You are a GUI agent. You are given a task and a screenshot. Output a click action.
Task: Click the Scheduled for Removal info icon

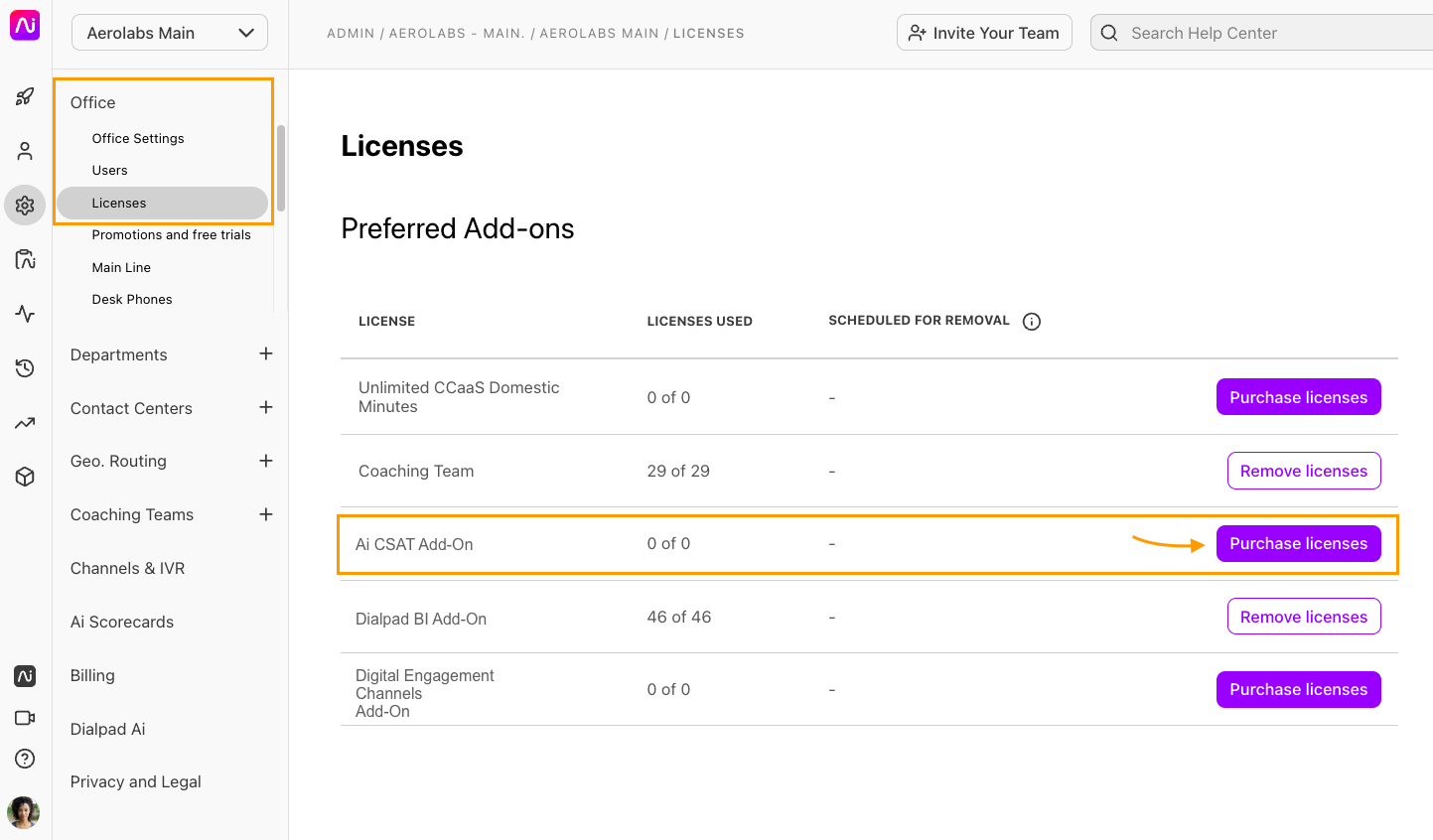click(x=1032, y=321)
